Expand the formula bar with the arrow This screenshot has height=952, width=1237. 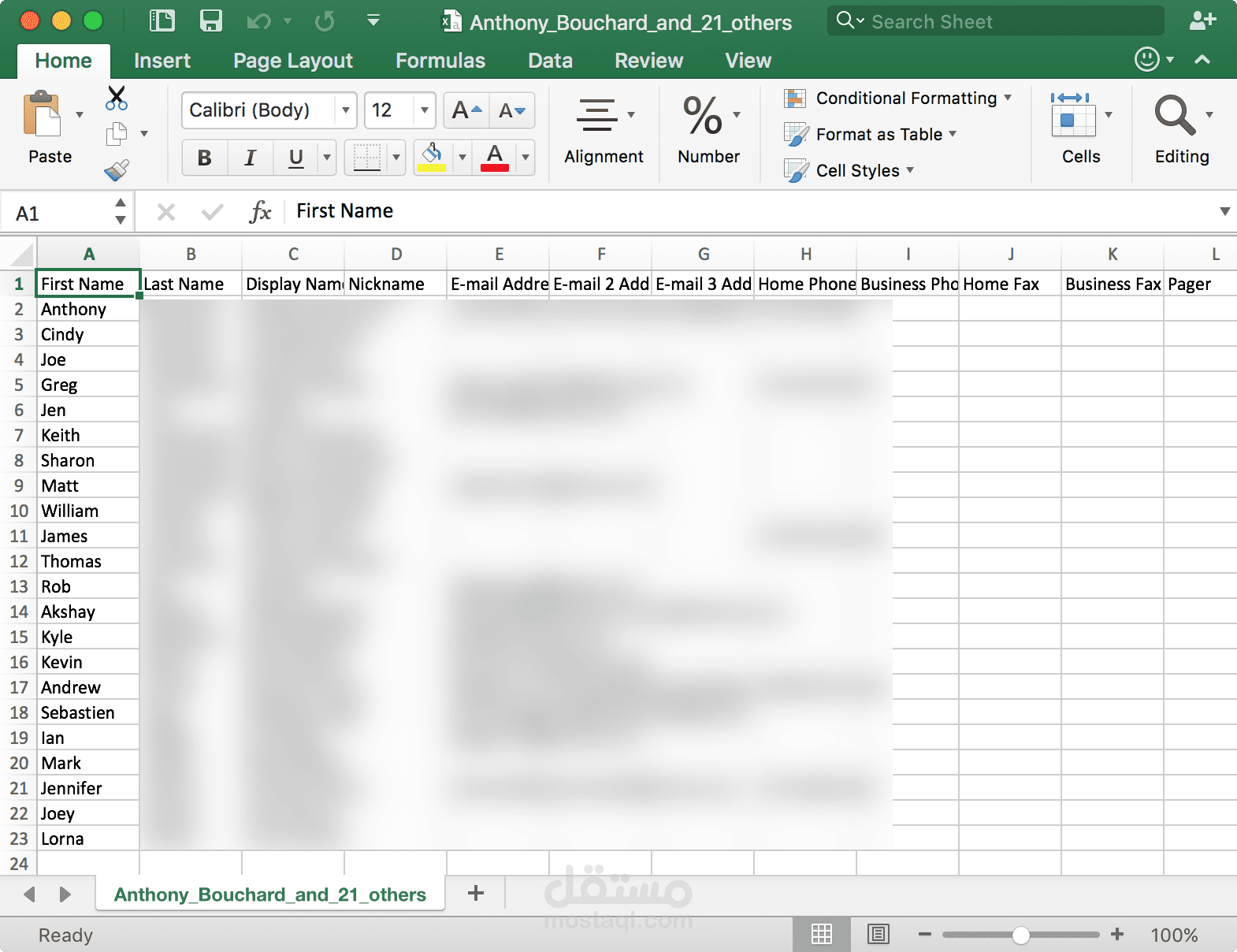pos(1224,211)
